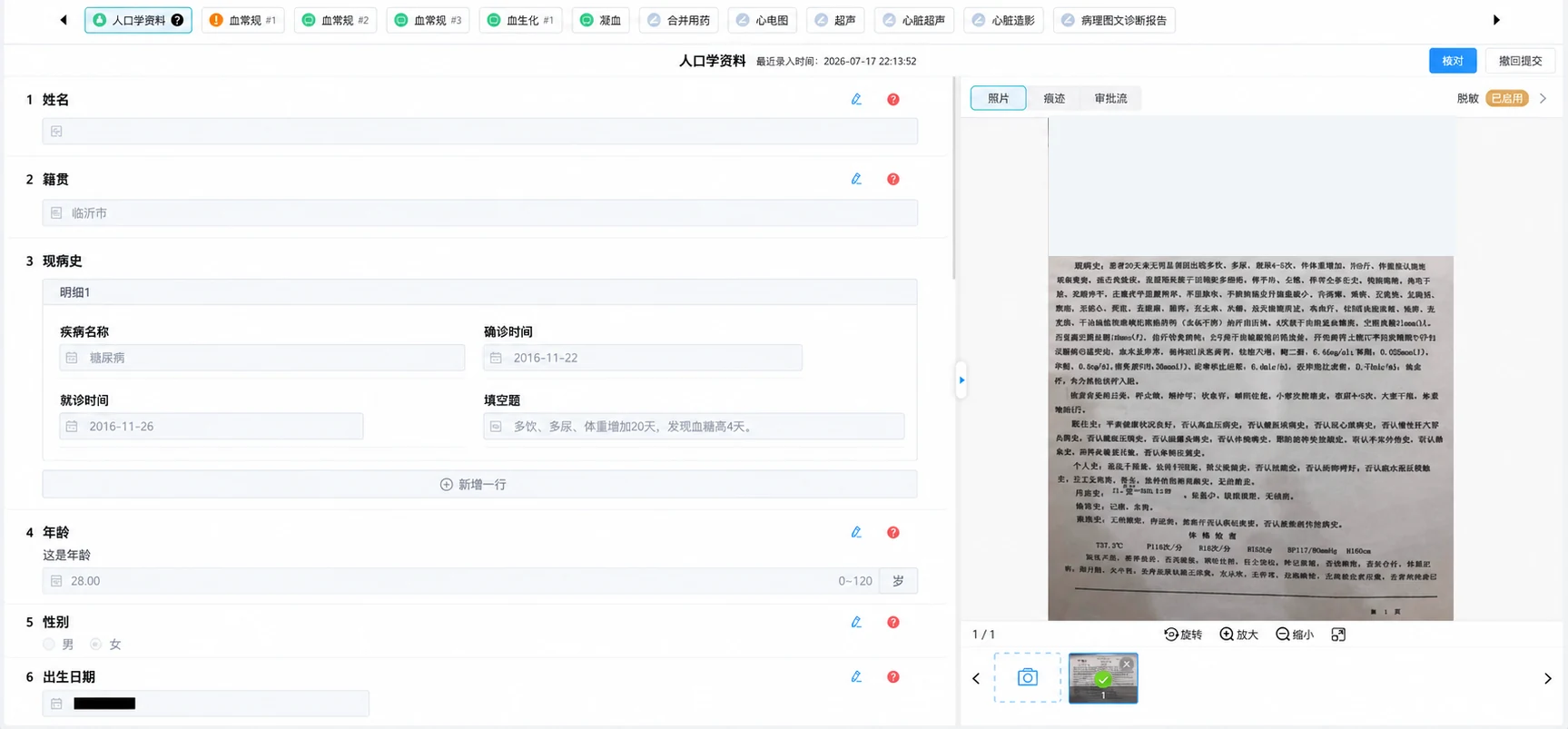1568x729 pixels.
Task: Click the edit pencil for 性别
Action: [856, 622]
